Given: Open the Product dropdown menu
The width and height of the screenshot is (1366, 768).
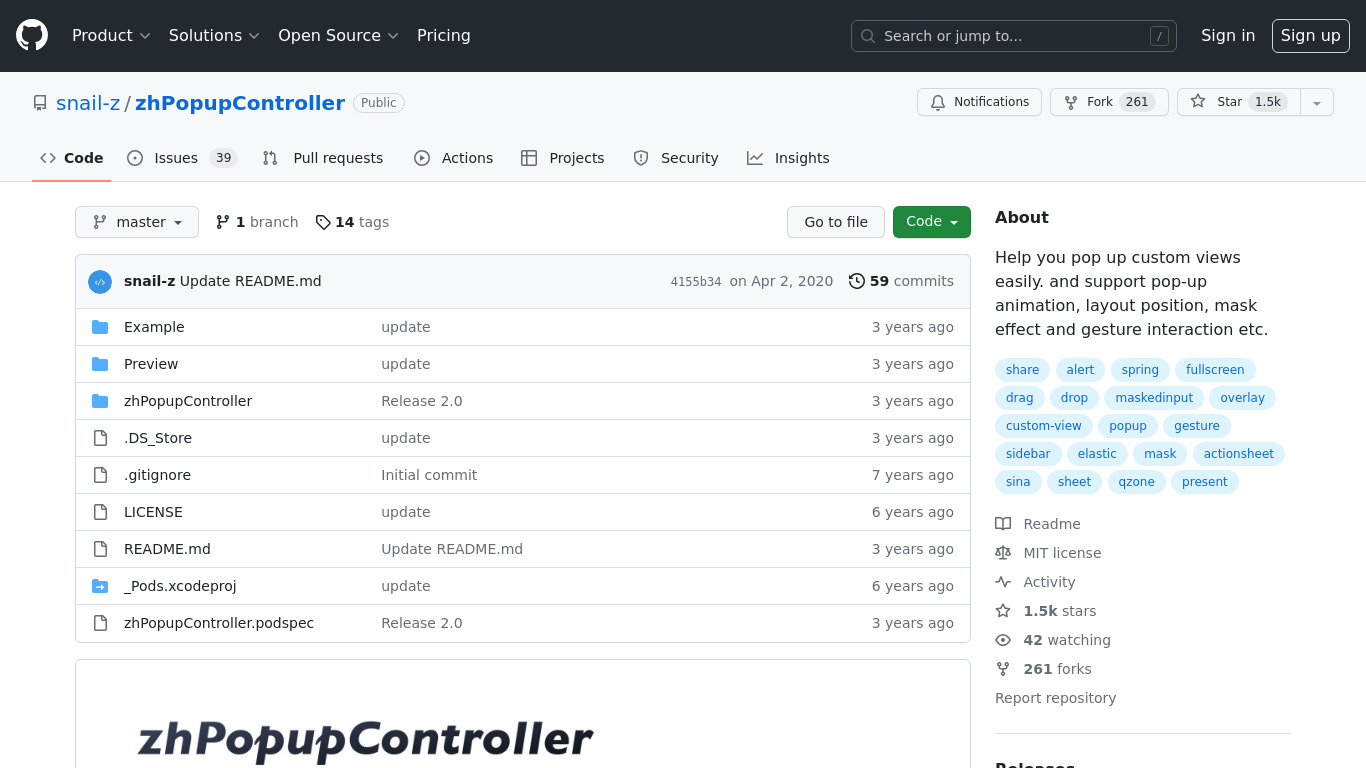Looking at the screenshot, I should point(111,36).
